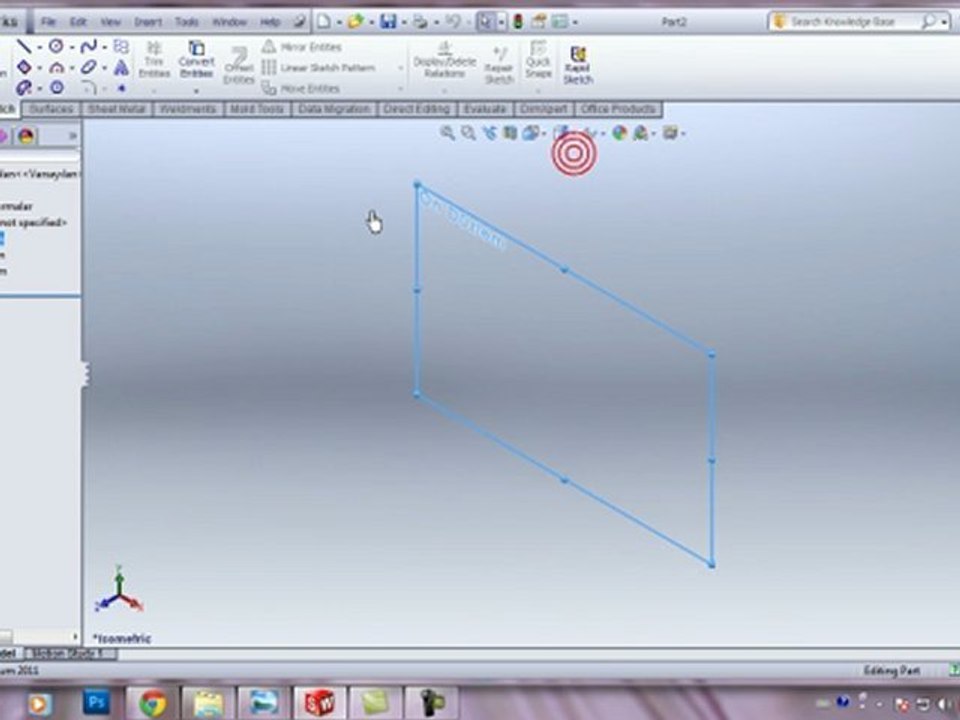Open Display/Delete Relations

[445, 61]
